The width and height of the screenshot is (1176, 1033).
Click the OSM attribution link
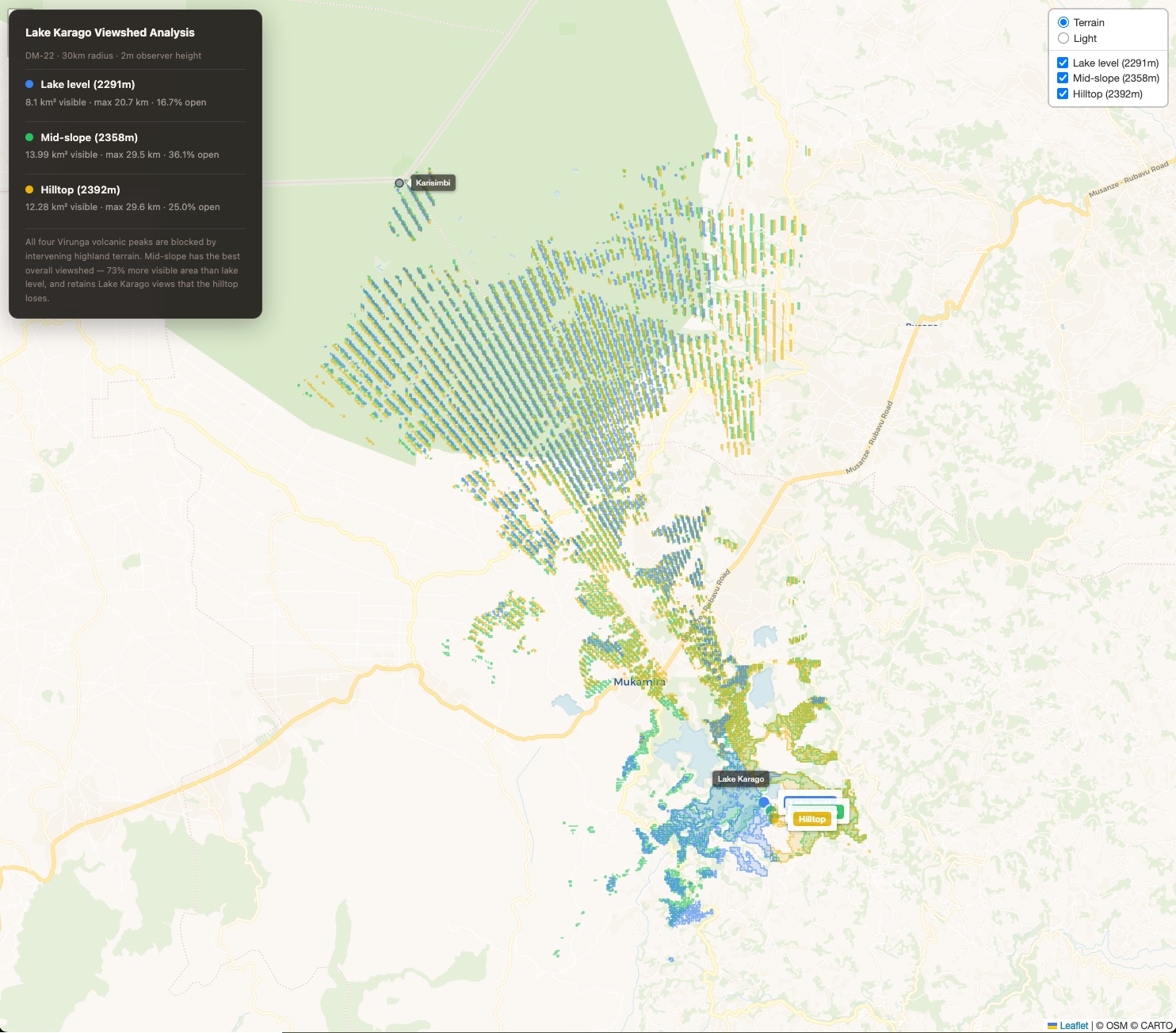[1117, 1026]
